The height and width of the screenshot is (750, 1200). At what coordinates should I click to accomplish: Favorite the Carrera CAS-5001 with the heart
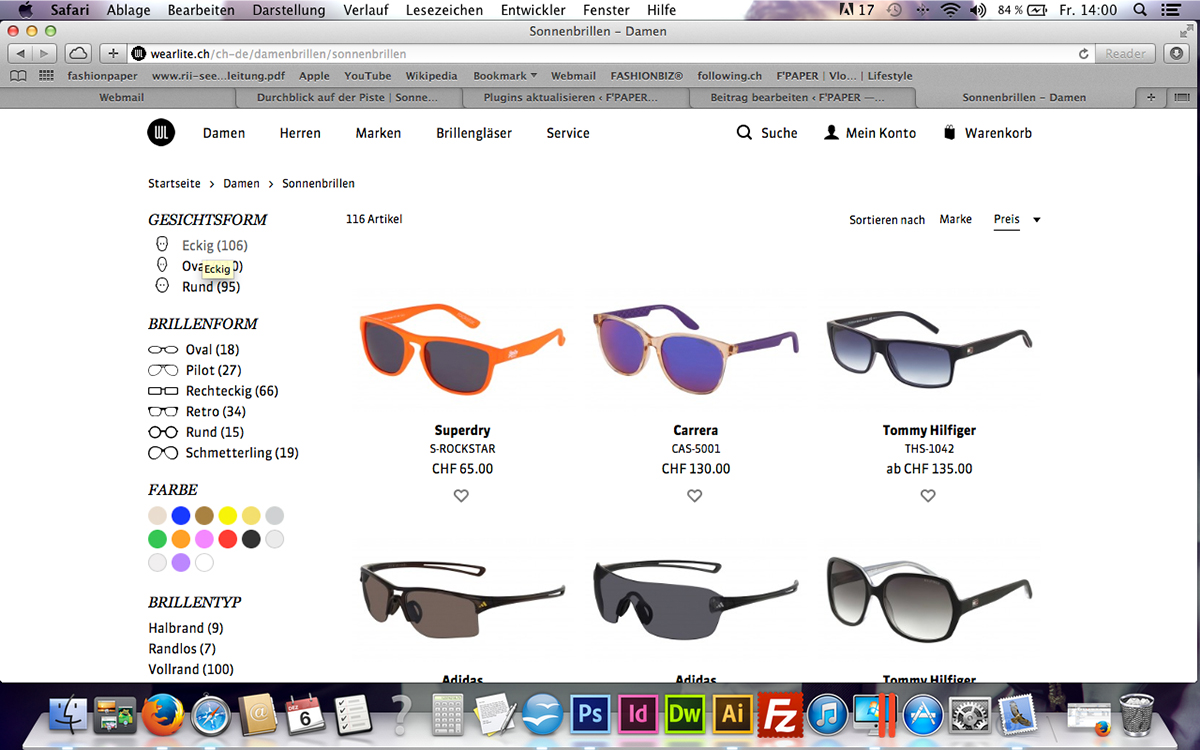[x=695, y=495]
